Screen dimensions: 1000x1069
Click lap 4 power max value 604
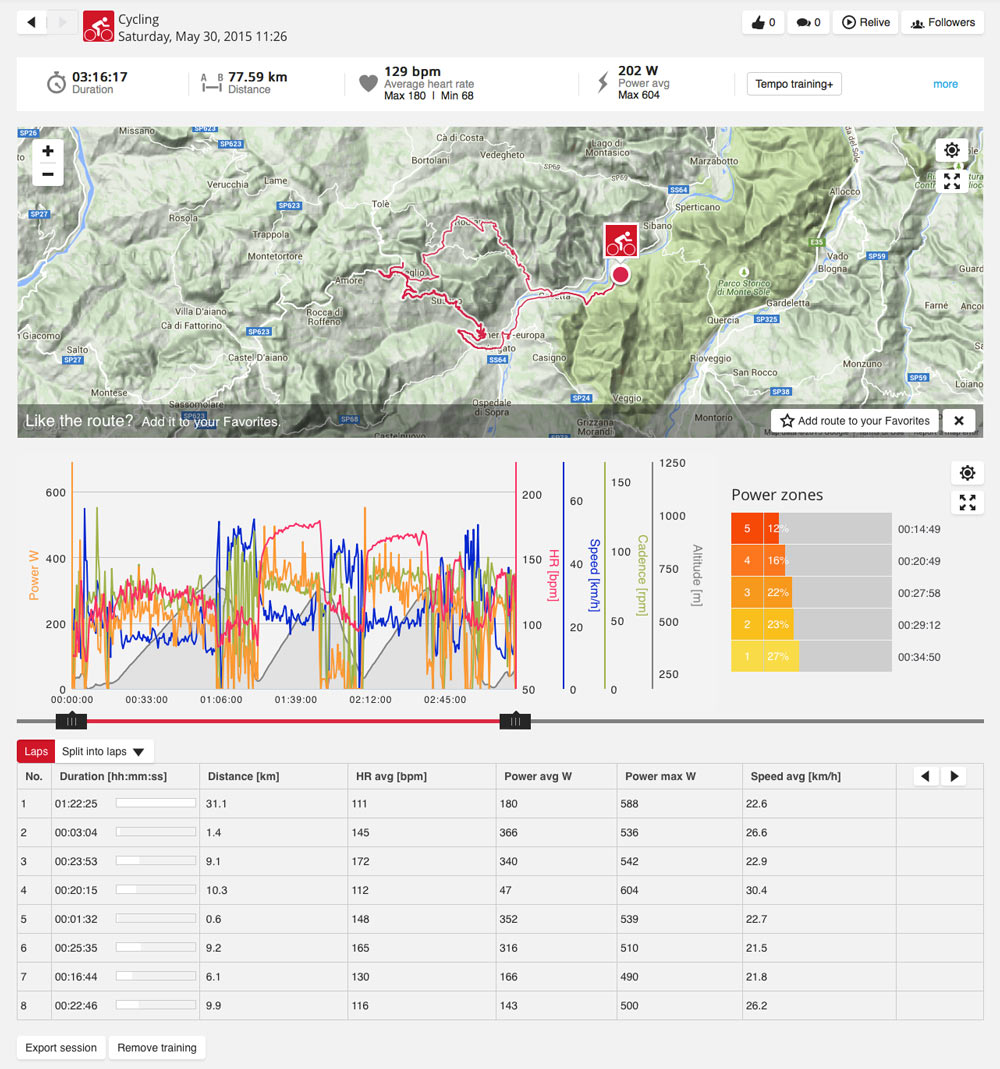pos(629,890)
